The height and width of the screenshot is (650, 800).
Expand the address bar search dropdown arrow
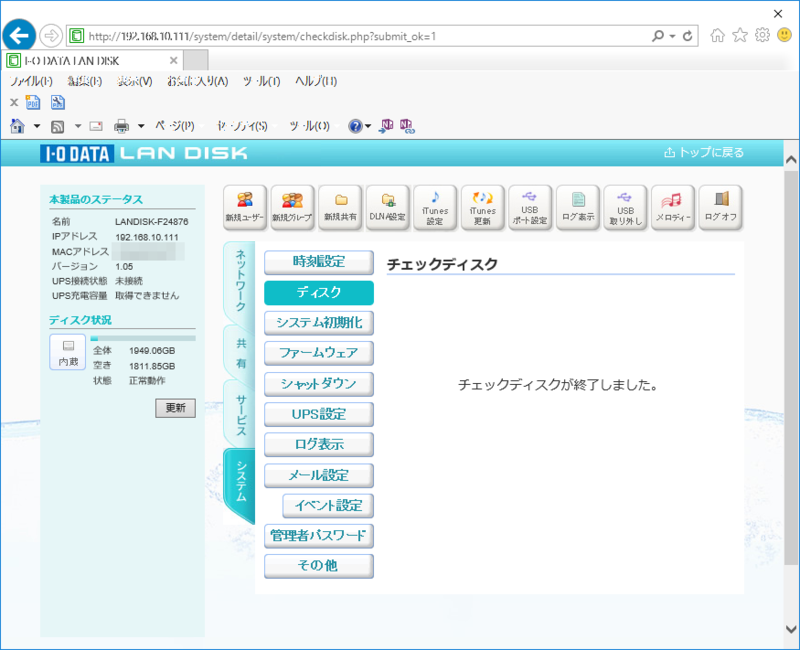[672, 36]
